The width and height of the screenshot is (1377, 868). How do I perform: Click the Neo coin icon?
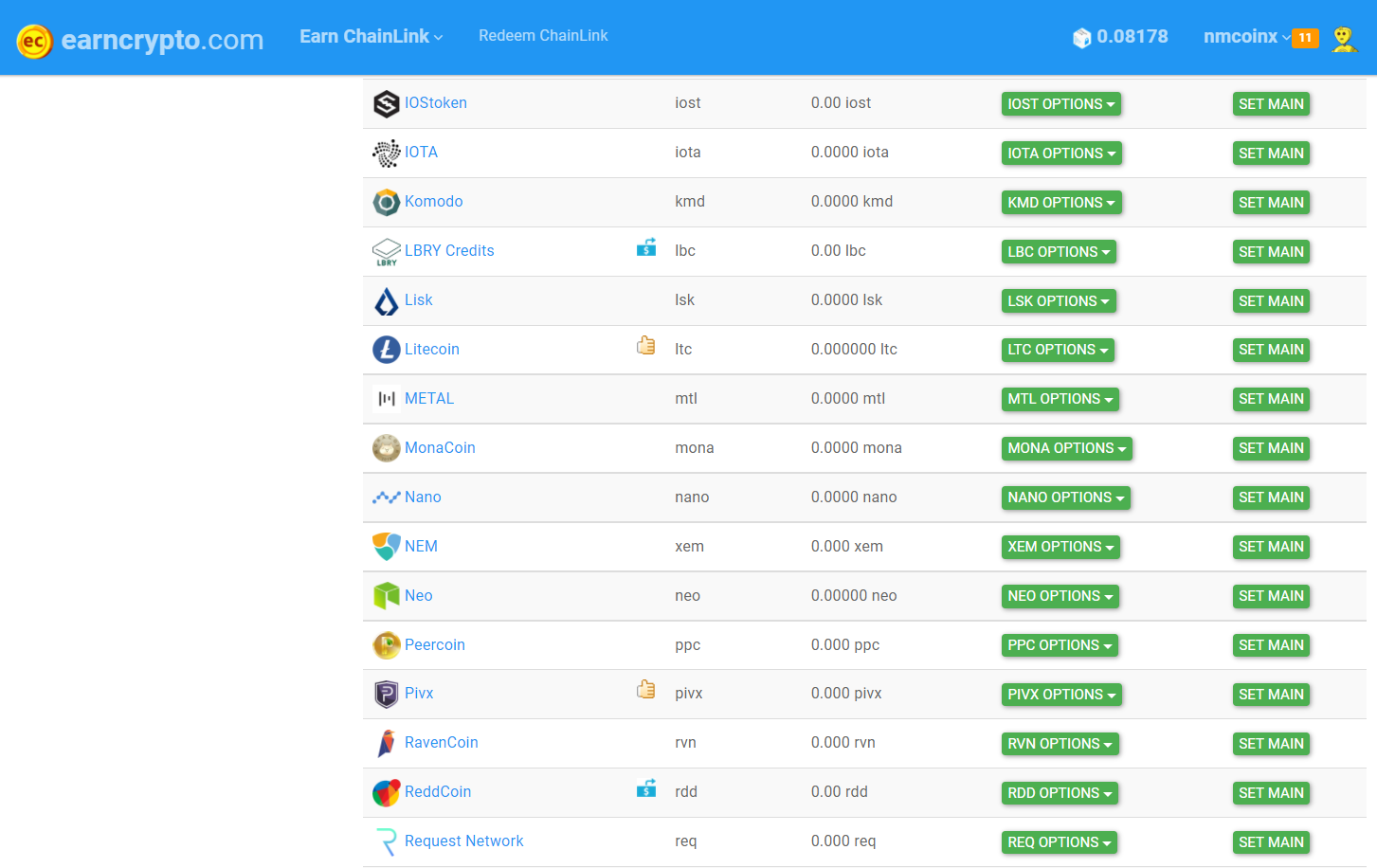tap(386, 596)
